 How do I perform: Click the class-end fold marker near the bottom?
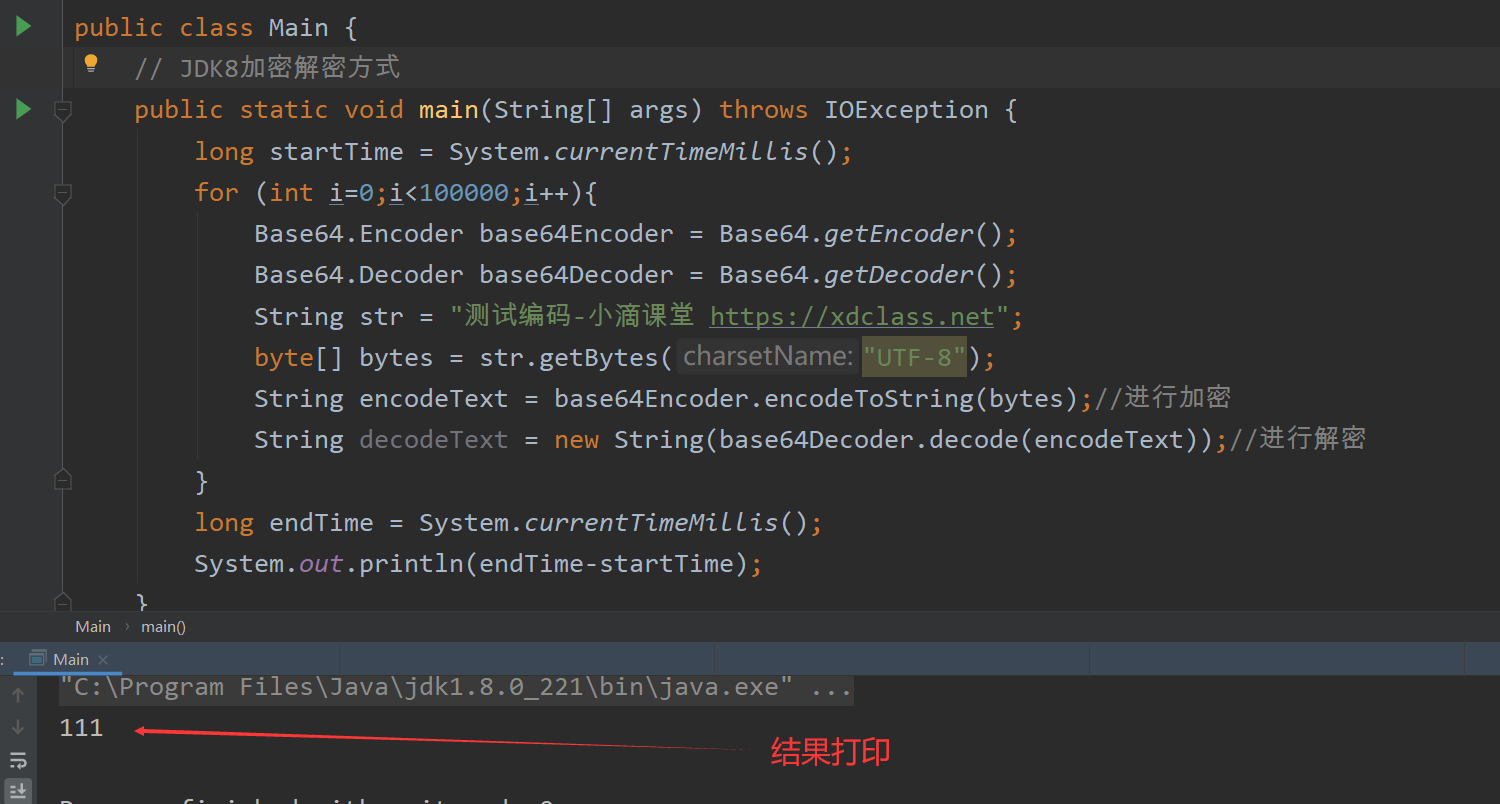pyautogui.click(x=62, y=603)
